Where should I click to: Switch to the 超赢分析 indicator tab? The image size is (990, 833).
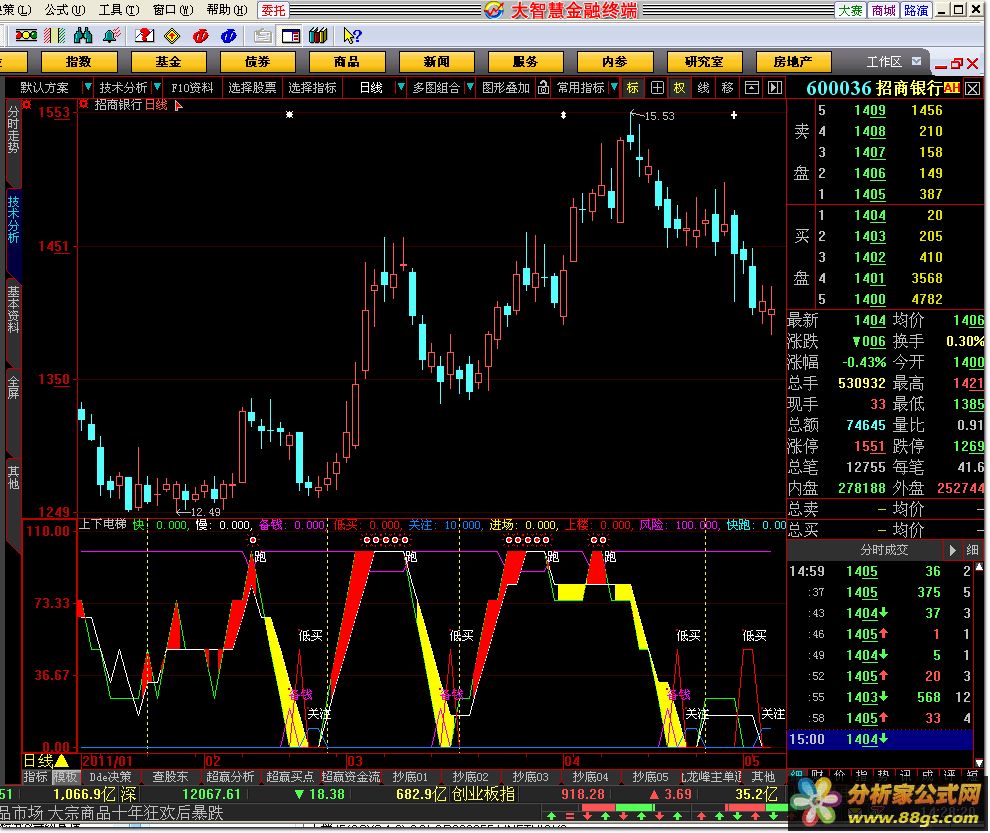click(x=230, y=777)
